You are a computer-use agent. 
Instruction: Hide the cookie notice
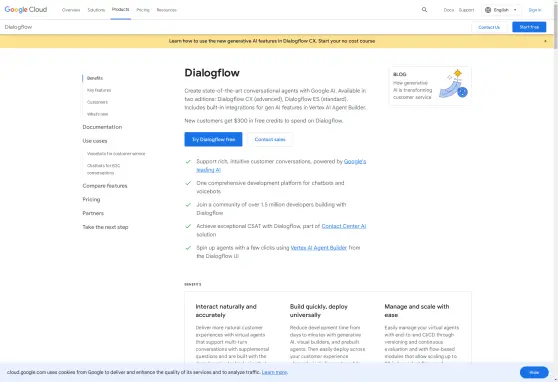tap(534, 372)
